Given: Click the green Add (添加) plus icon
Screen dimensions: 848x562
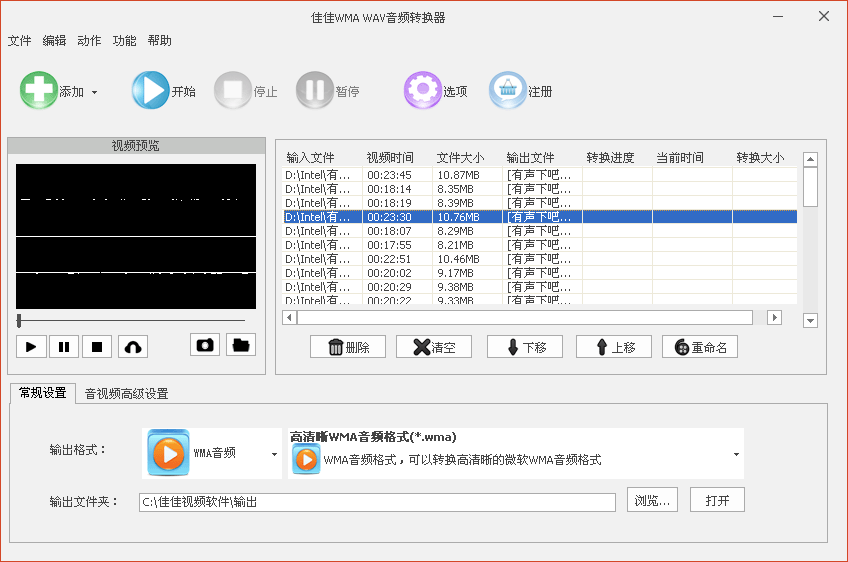Looking at the screenshot, I should click(38, 90).
